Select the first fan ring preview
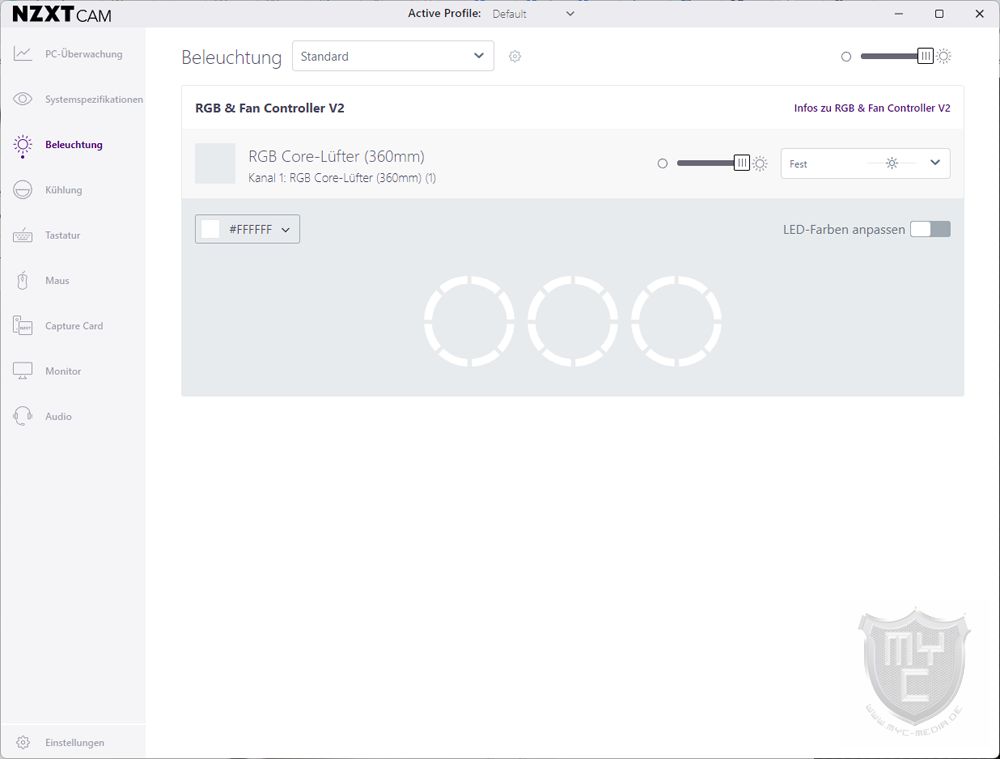 point(469,321)
